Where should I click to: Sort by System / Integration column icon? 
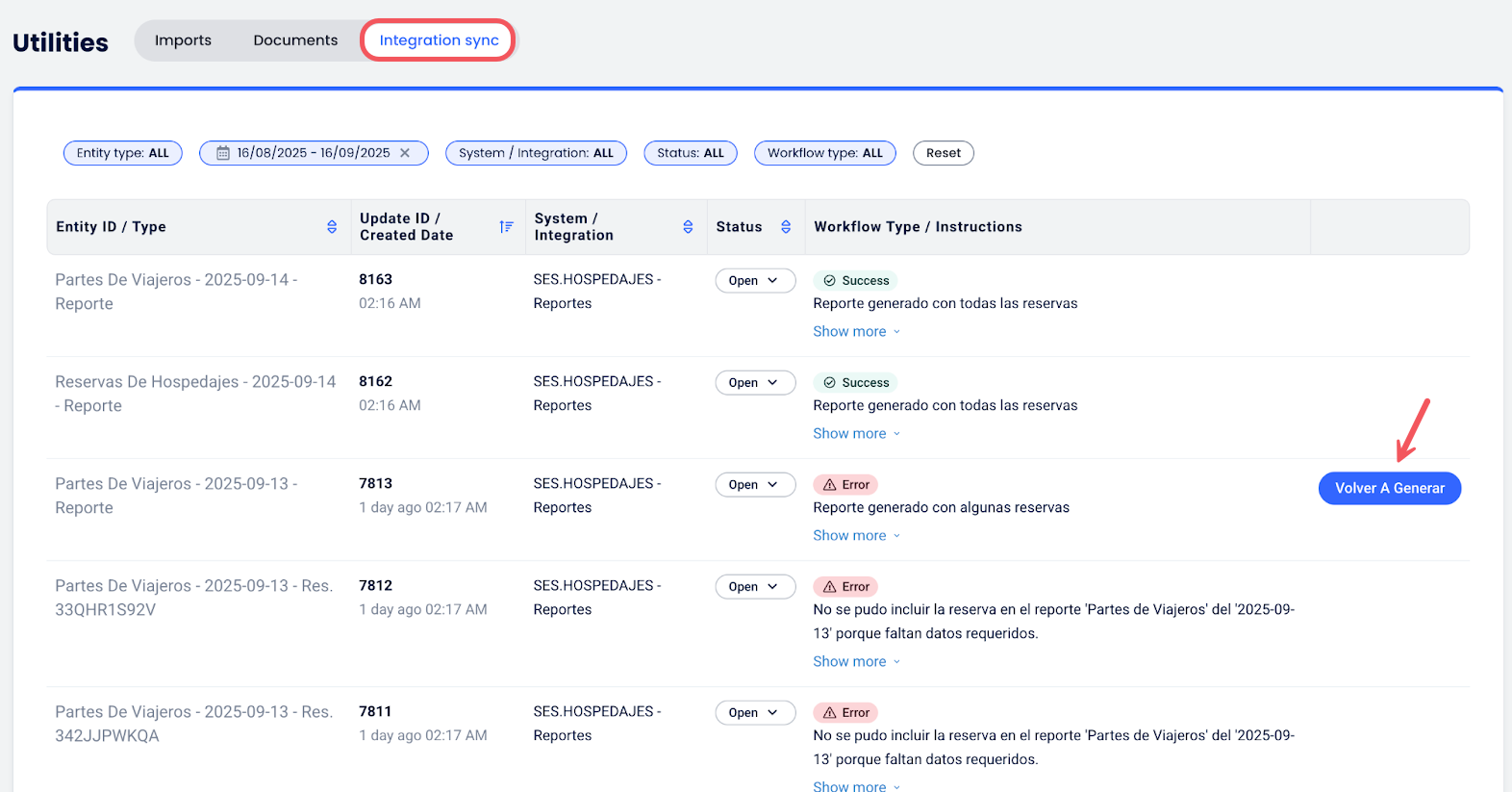coord(688,227)
